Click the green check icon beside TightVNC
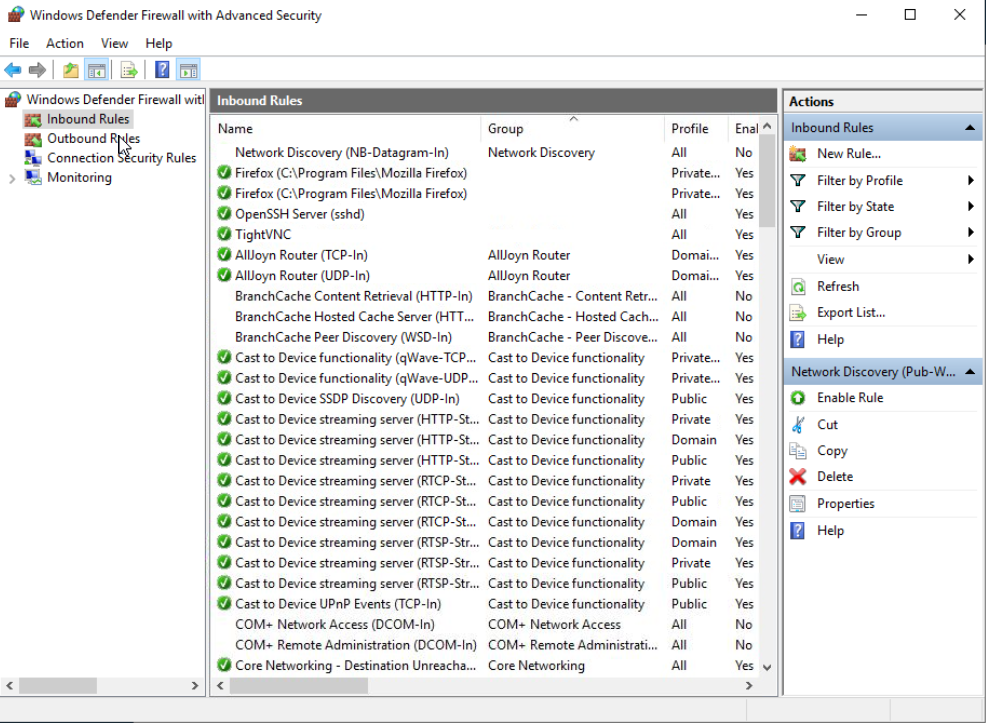Viewport: 986px width, 723px height. pos(224,235)
